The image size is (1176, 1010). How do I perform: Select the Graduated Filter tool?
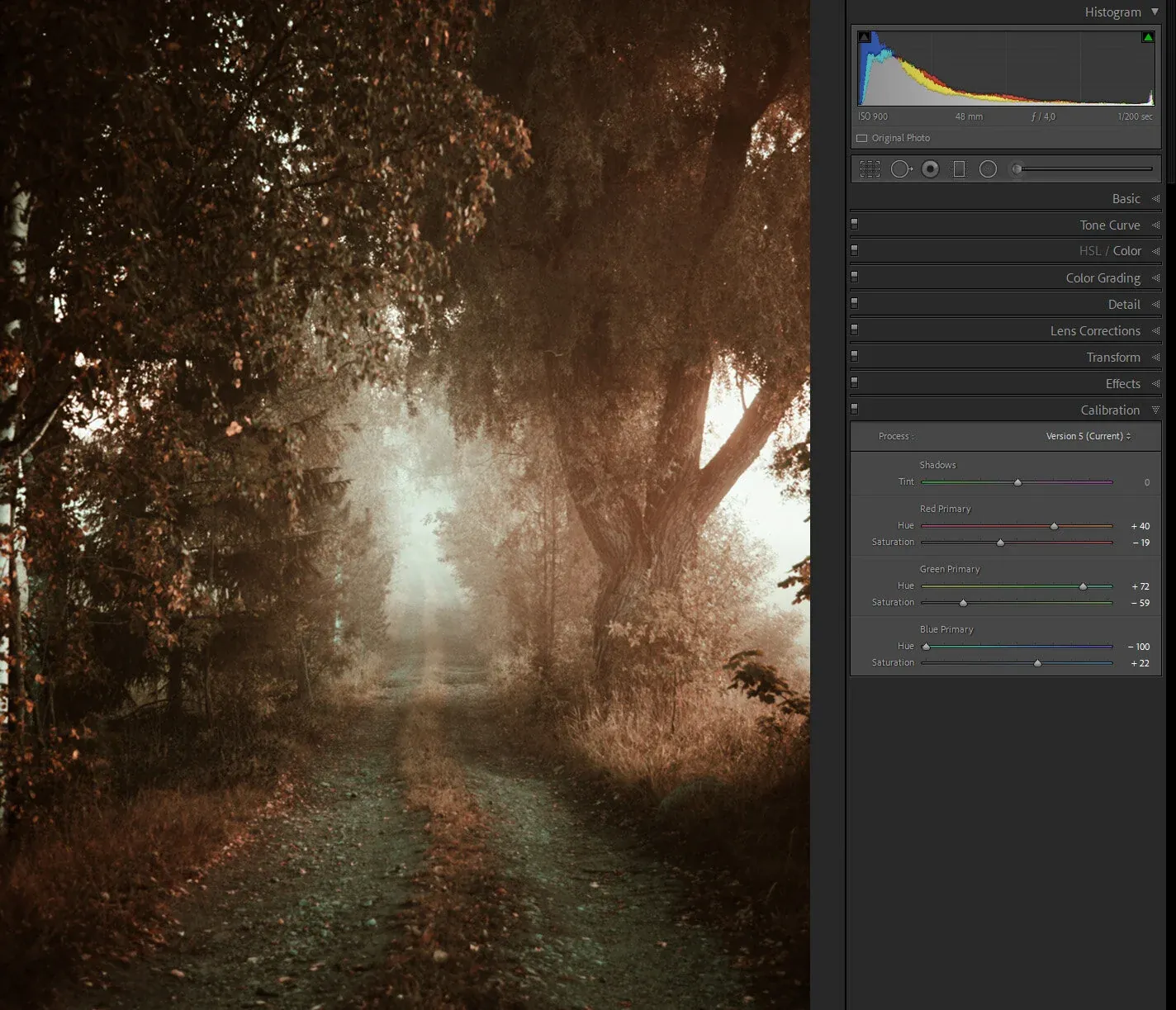[x=959, y=169]
